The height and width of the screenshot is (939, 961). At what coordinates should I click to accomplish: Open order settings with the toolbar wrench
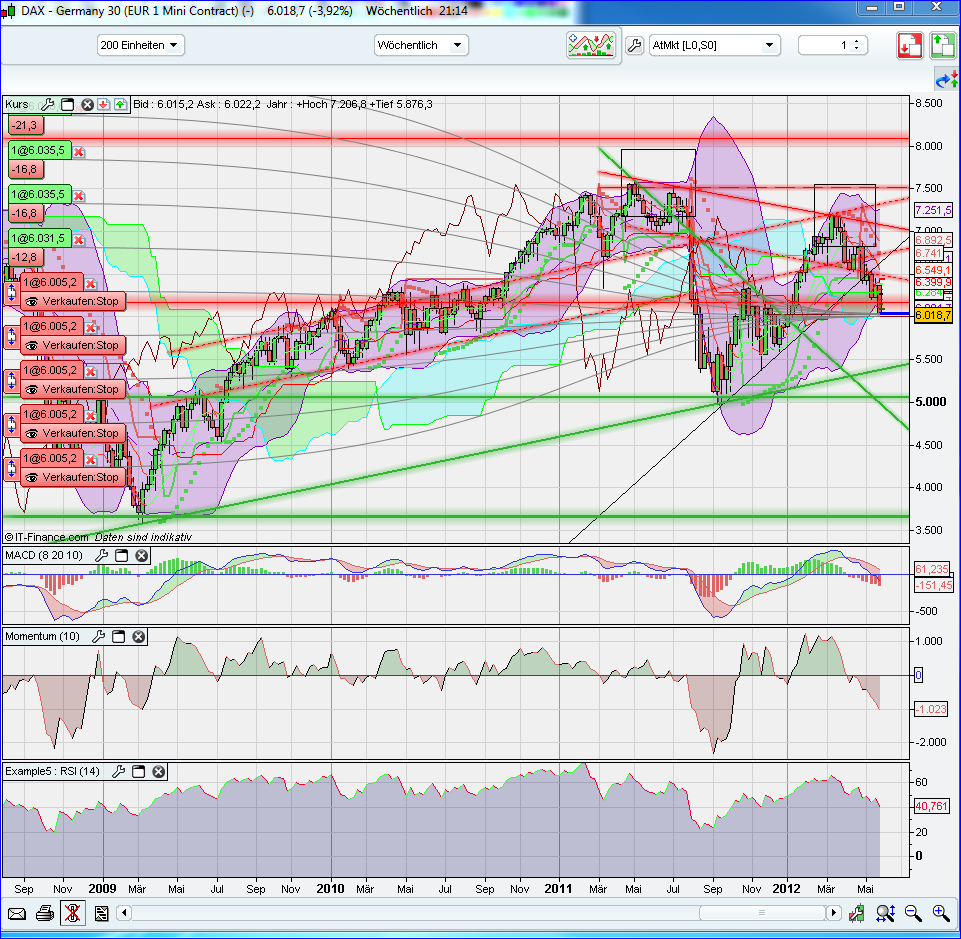[635, 45]
